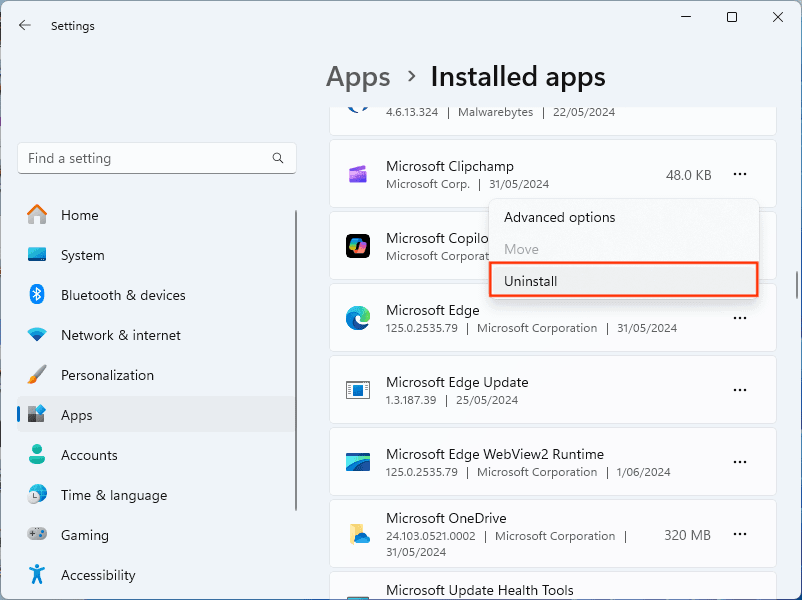Click the Bluetooth icon in sidebar
802x600 pixels.
pyautogui.click(x=37, y=295)
